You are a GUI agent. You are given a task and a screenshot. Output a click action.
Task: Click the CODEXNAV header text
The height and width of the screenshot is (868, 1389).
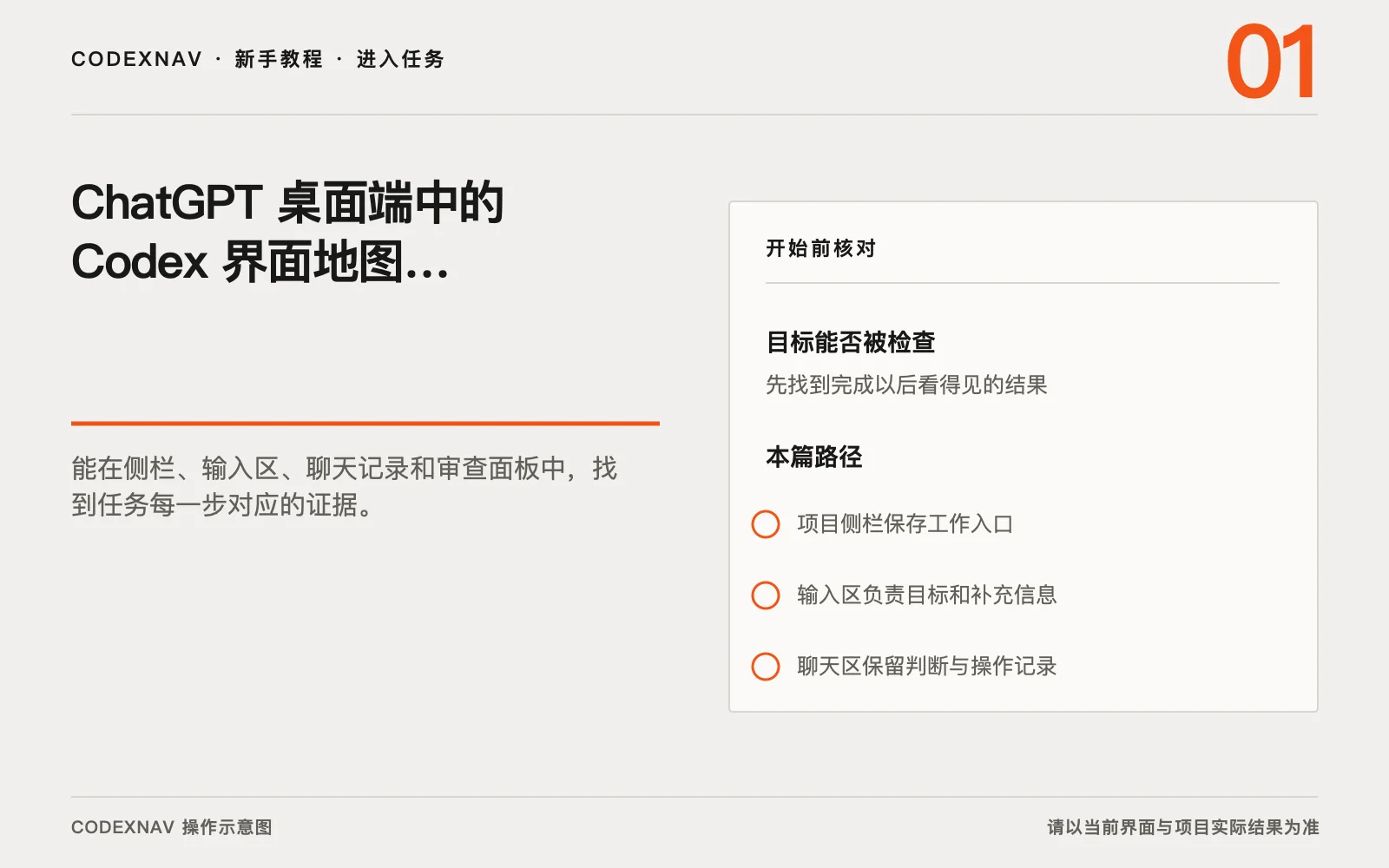[136, 59]
